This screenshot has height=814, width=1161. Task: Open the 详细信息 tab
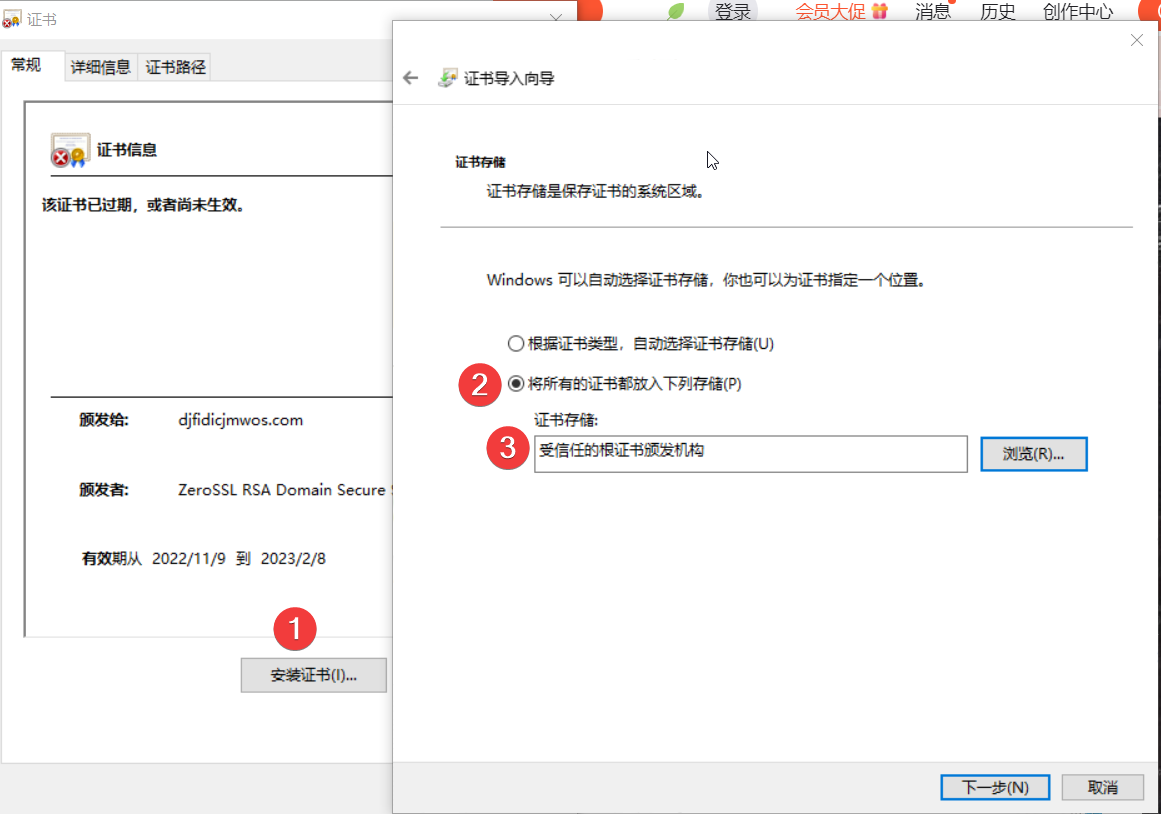(x=100, y=67)
